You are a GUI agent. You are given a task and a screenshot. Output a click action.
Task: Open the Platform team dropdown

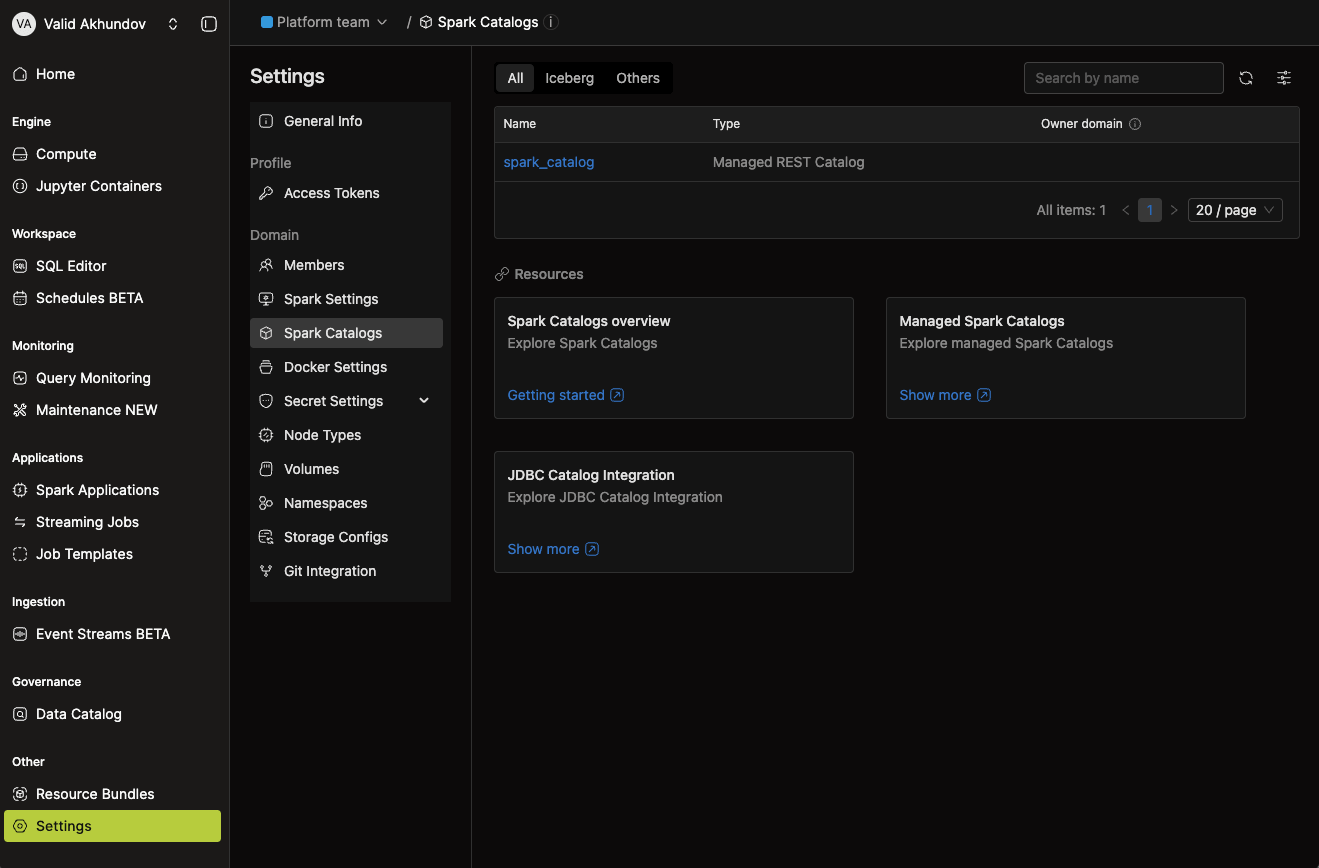(324, 22)
